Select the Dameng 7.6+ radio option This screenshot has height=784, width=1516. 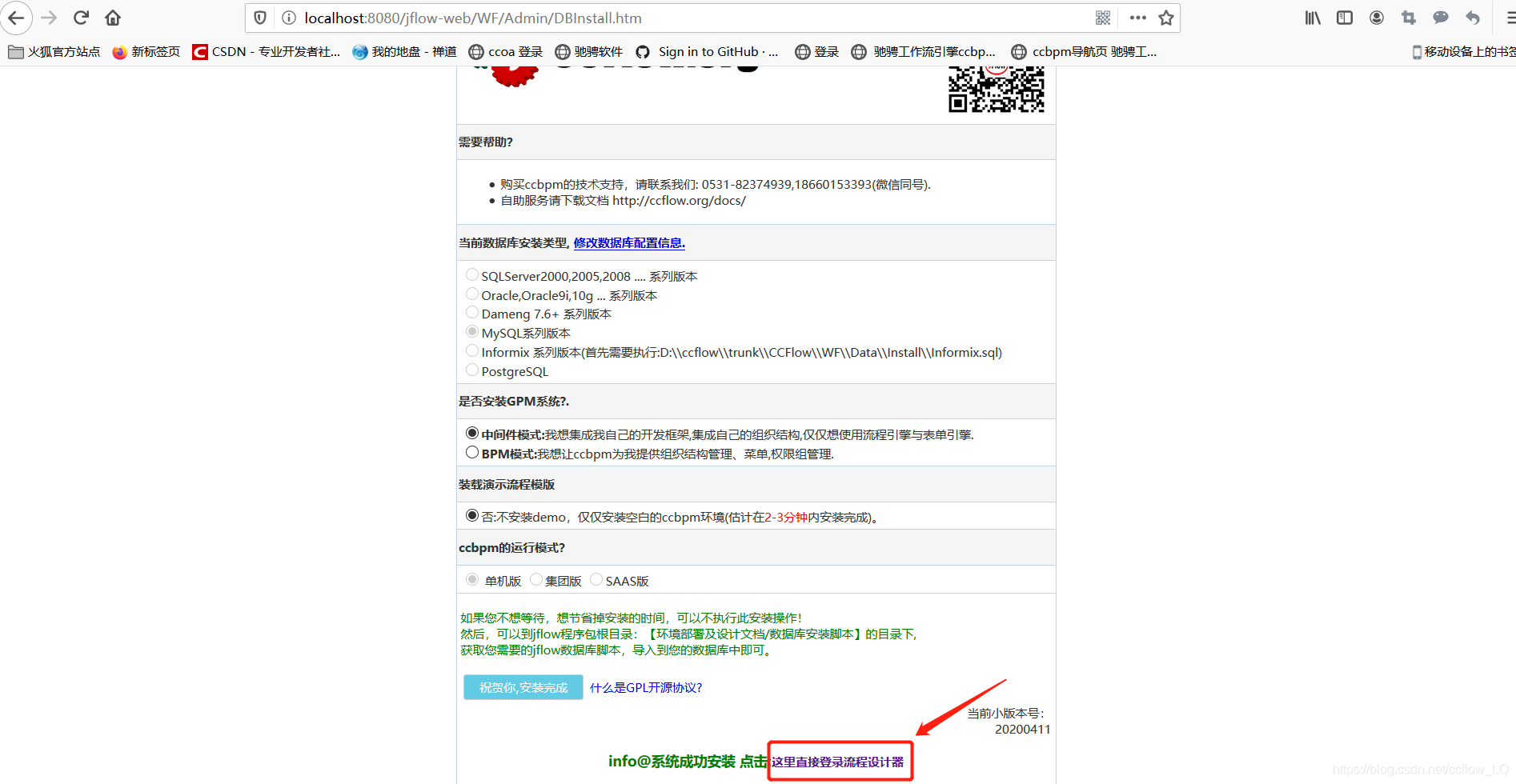coord(472,313)
